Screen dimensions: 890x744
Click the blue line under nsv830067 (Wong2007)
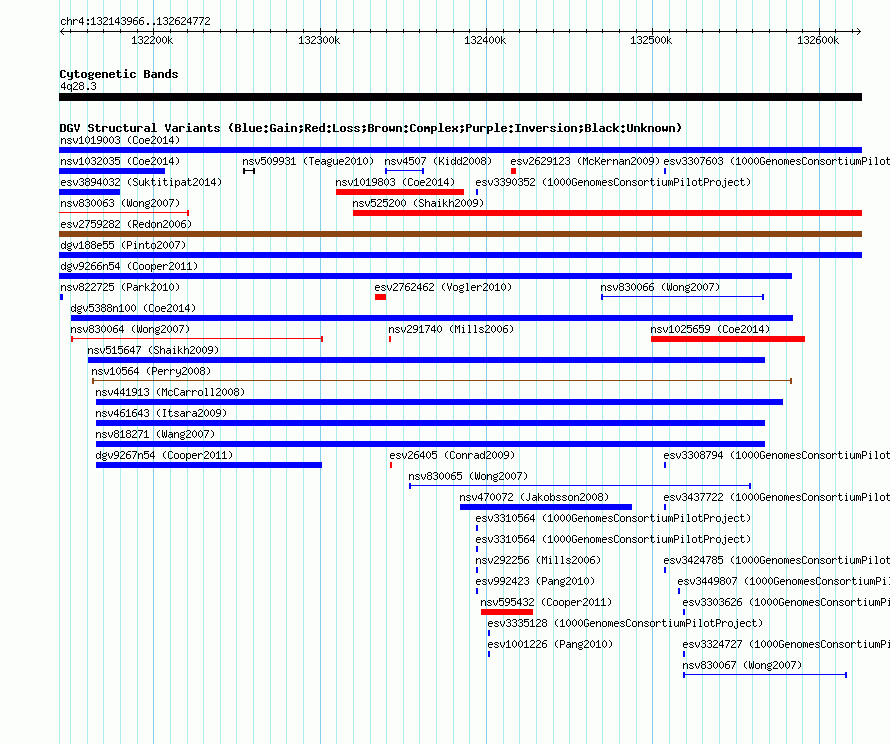765,675
